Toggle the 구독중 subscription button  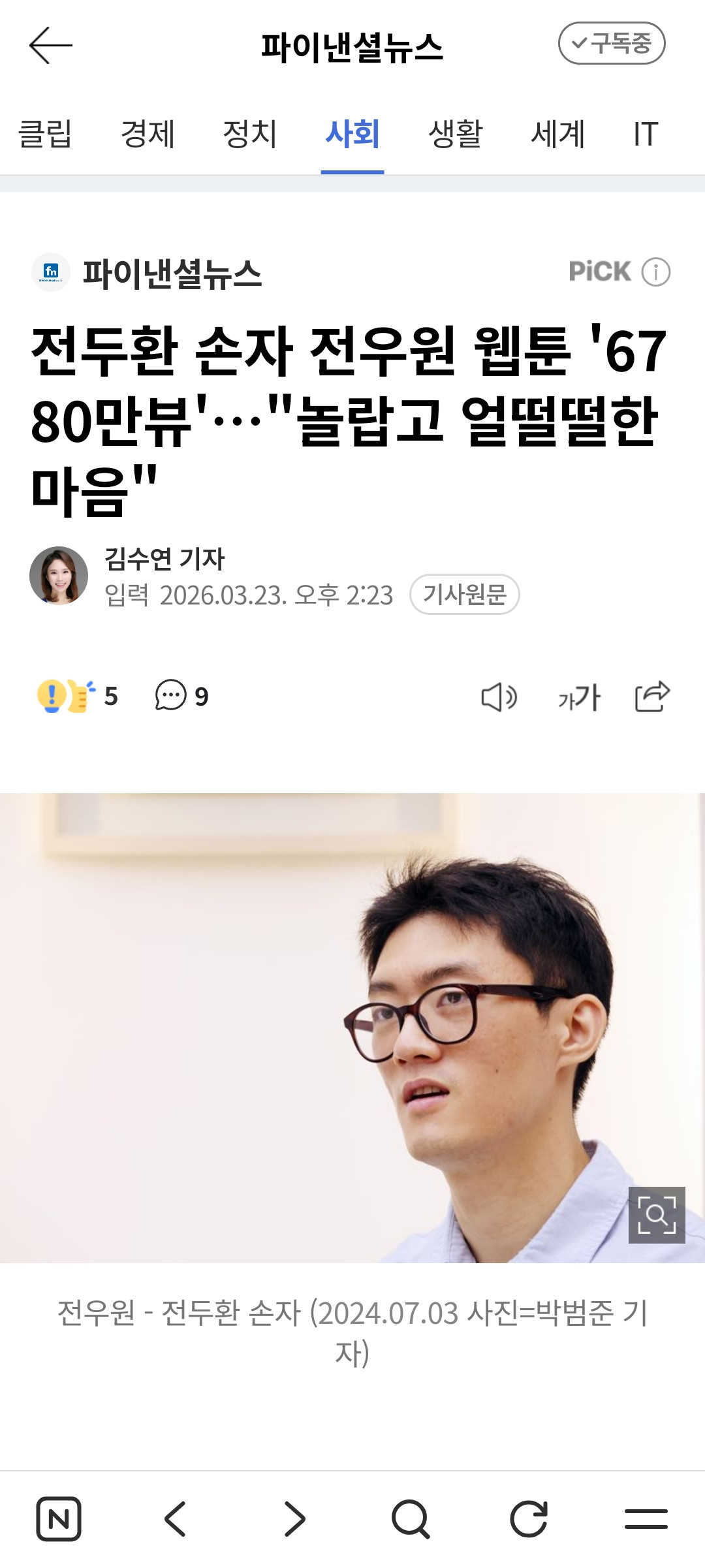pyautogui.click(x=612, y=43)
